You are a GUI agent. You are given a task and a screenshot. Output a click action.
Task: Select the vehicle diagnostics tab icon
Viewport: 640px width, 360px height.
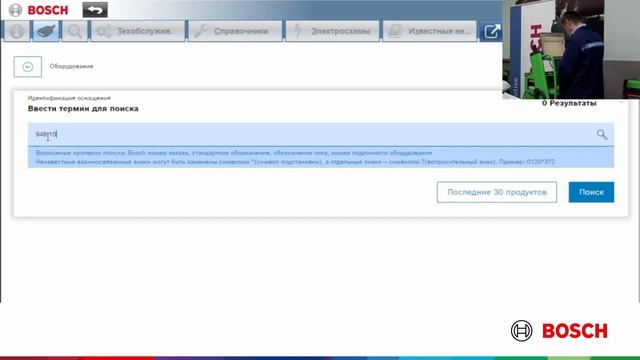(x=46, y=31)
